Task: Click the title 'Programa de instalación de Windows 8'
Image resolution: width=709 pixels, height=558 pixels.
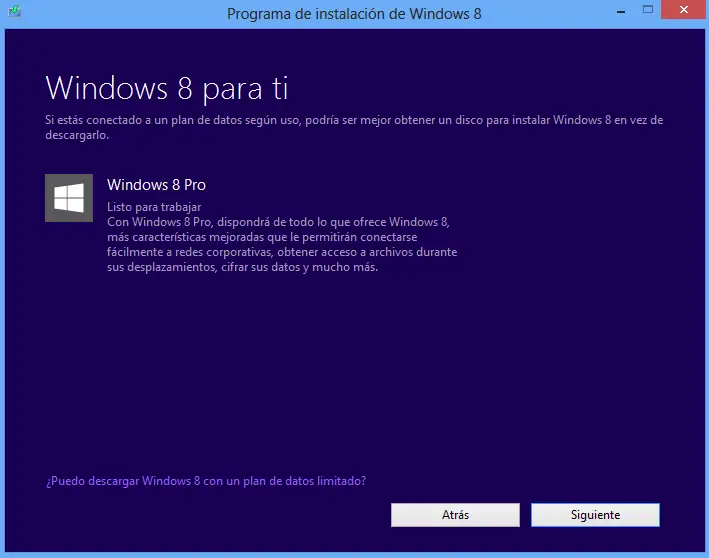Action: (x=354, y=14)
